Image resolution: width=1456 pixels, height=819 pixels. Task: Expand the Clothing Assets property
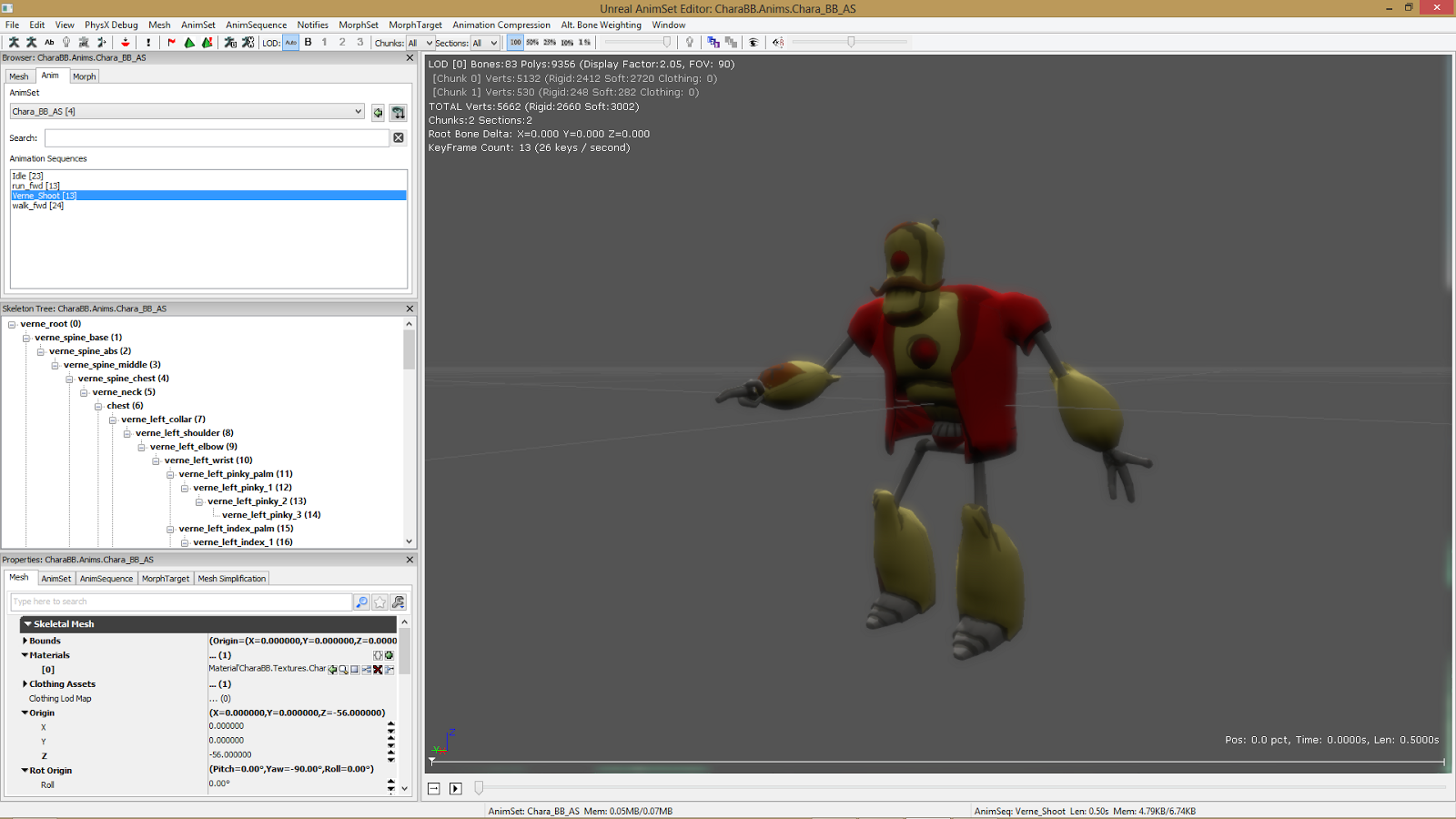[x=25, y=684]
